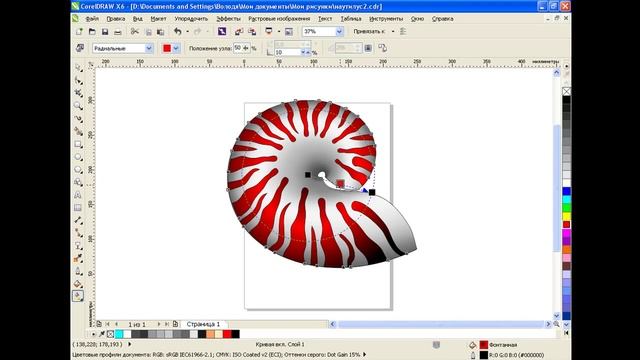Open the Растровые изображения menu

[x=279, y=19]
